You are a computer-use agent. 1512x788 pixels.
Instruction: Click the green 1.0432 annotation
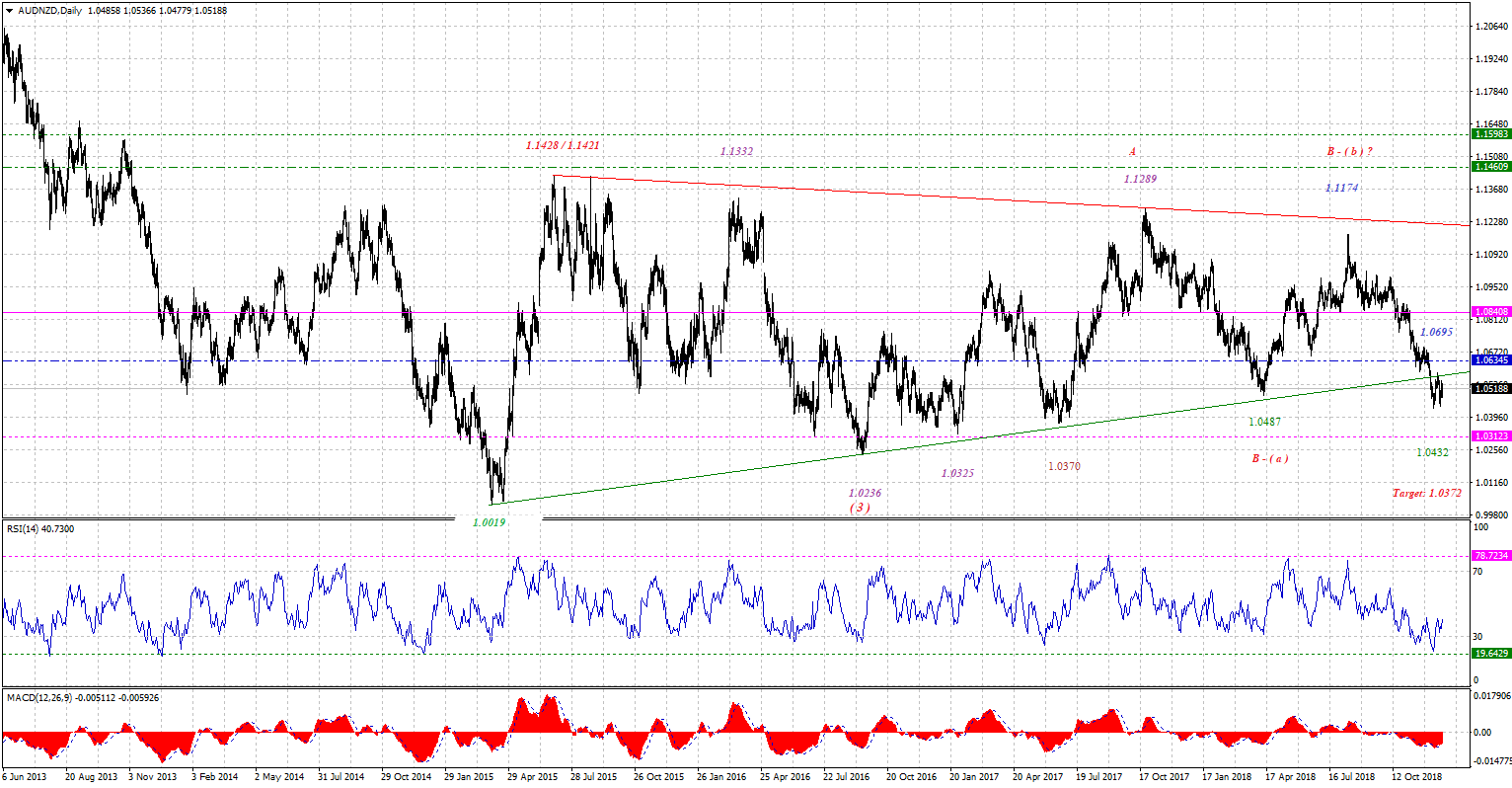(1432, 452)
